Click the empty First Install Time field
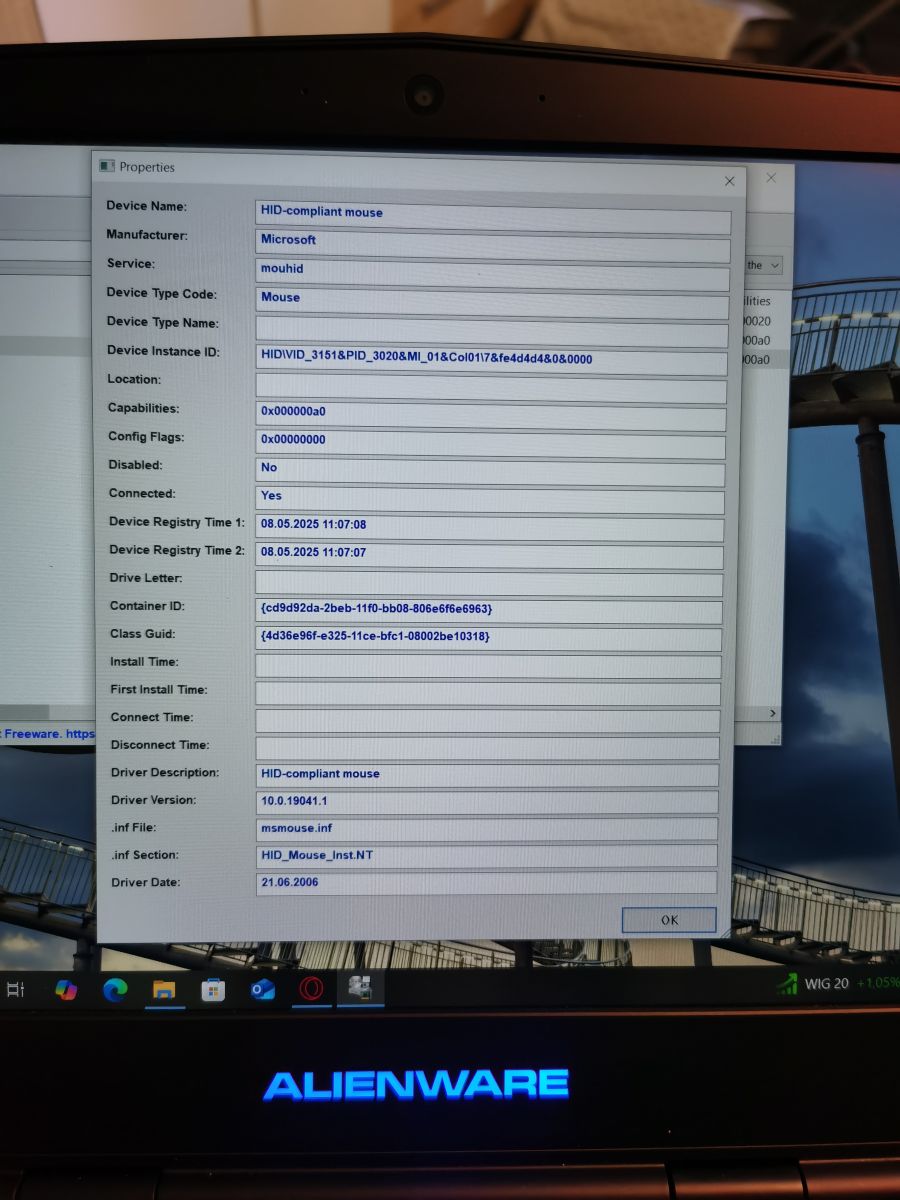900x1200 pixels. 488,691
